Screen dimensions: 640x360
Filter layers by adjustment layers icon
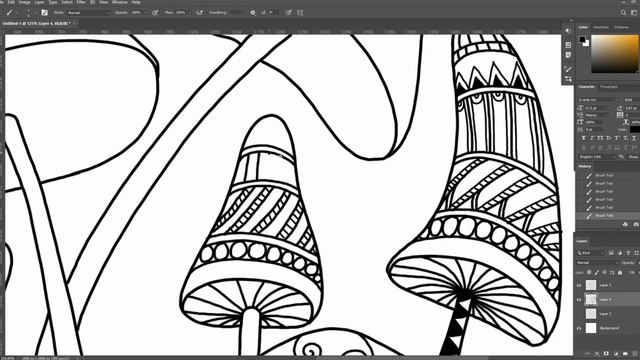[620, 253]
